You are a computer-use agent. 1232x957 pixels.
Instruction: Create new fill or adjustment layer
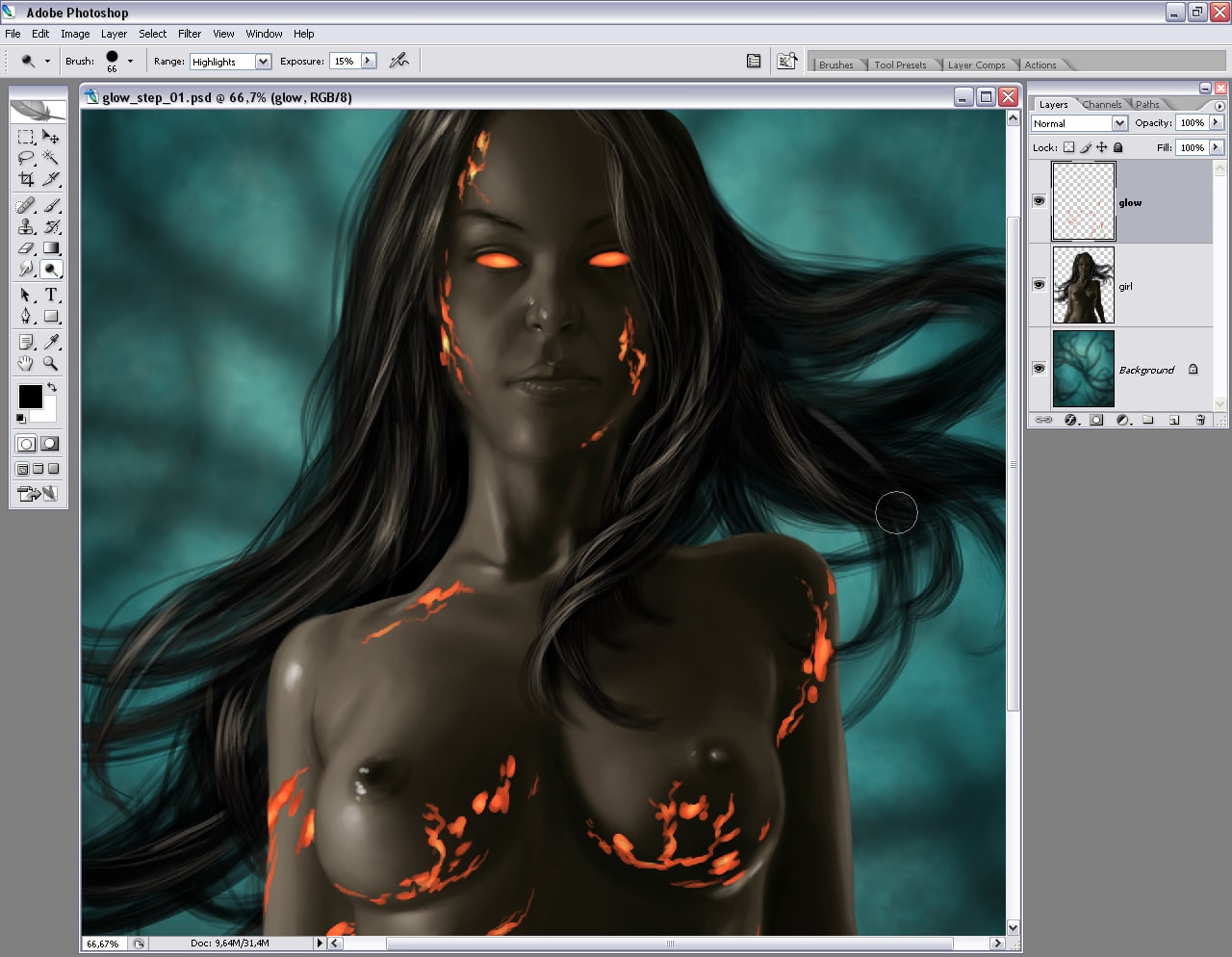(x=1122, y=420)
